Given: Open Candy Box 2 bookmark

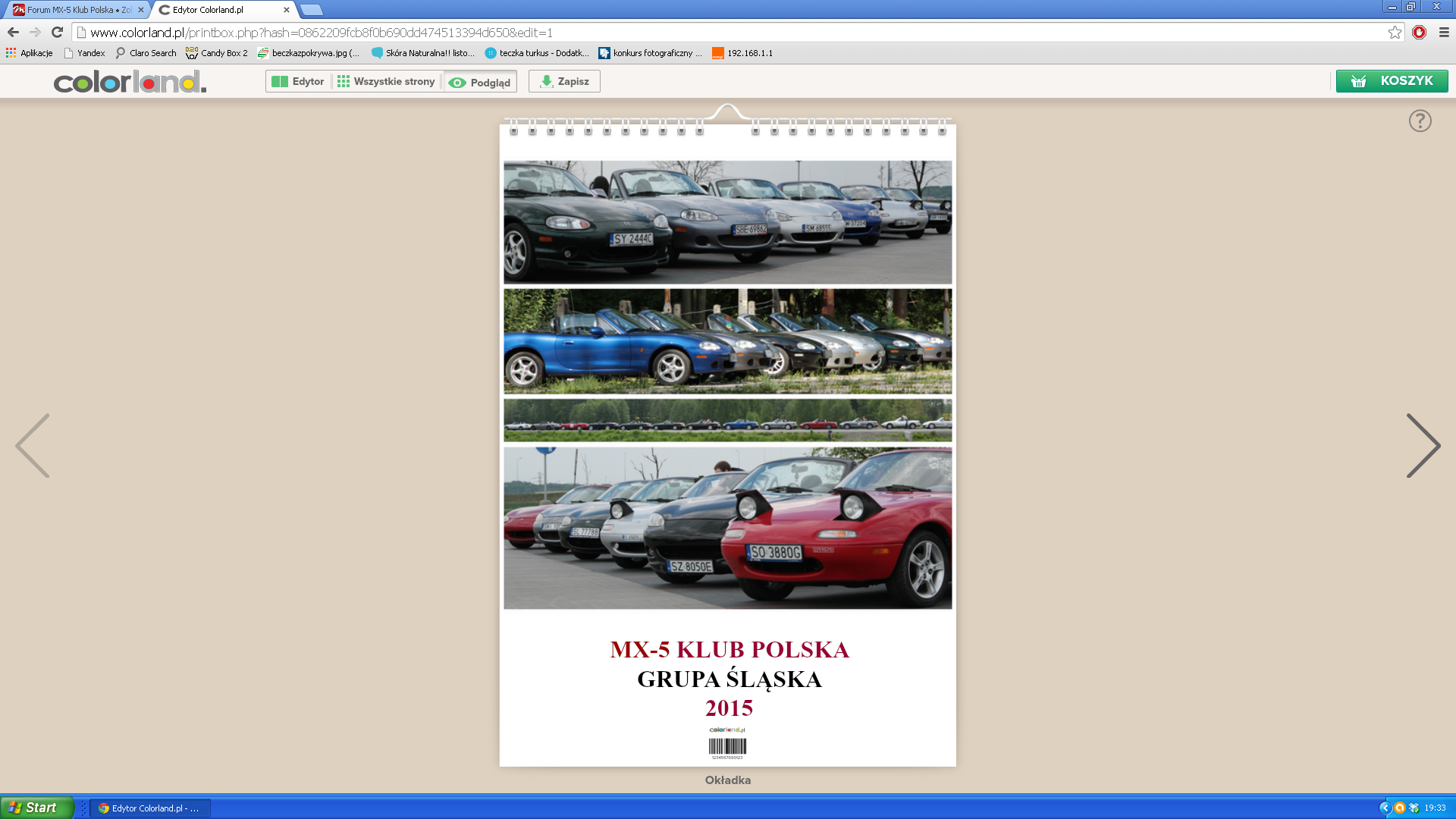Looking at the screenshot, I should pyautogui.click(x=217, y=53).
